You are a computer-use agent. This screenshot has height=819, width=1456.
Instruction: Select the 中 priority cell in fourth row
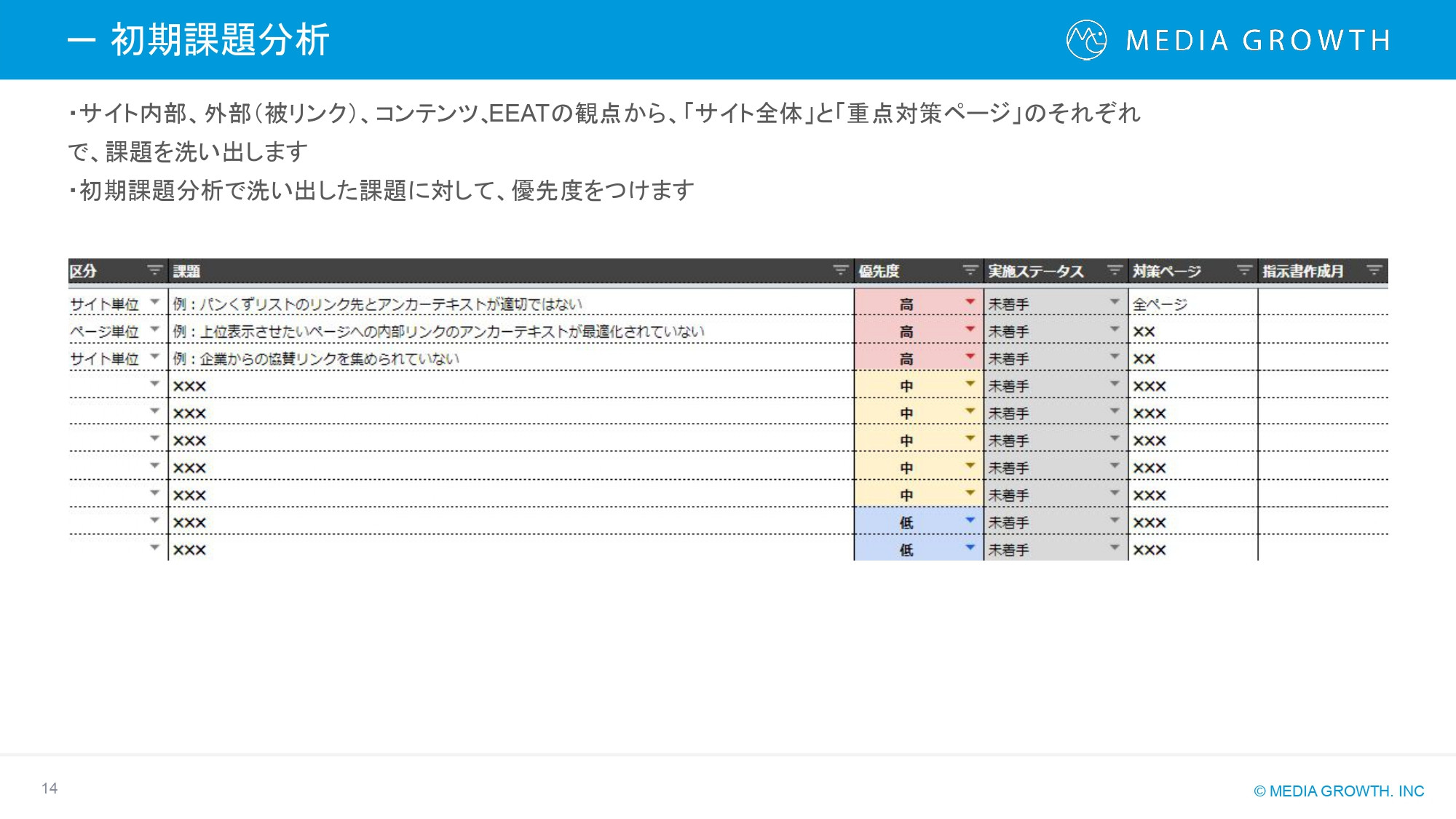[906, 386]
